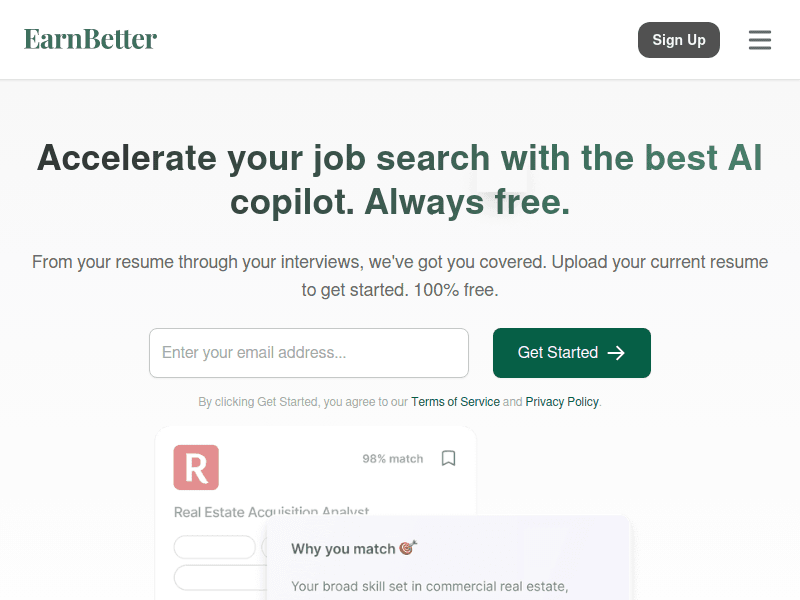Open the Terms of Service link
800x600 pixels.
[455, 402]
